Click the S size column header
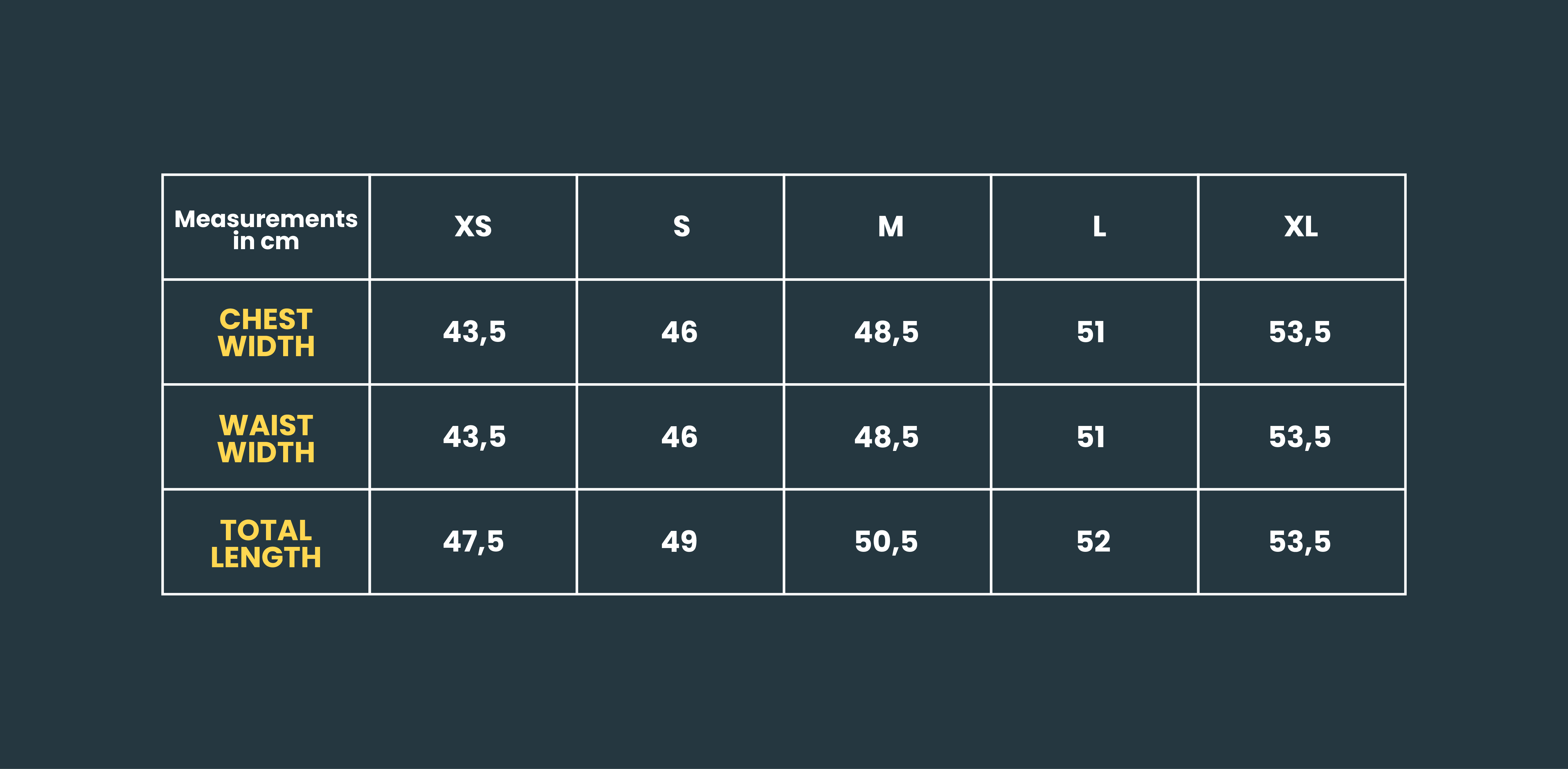Image resolution: width=1568 pixels, height=769 pixels. coord(681,226)
